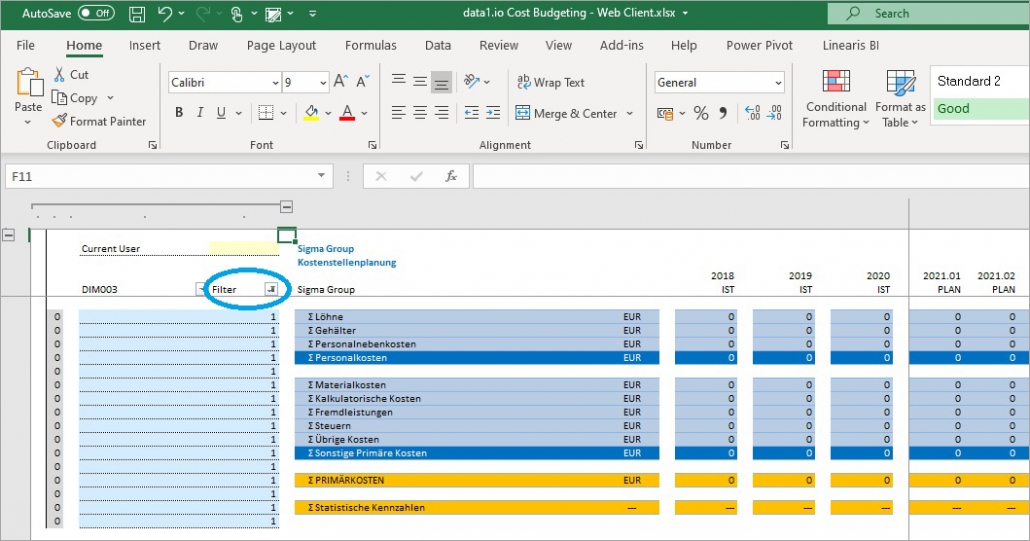The width and height of the screenshot is (1030, 541).
Task: Select Bottom Align icon
Action: click(x=441, y=81)
